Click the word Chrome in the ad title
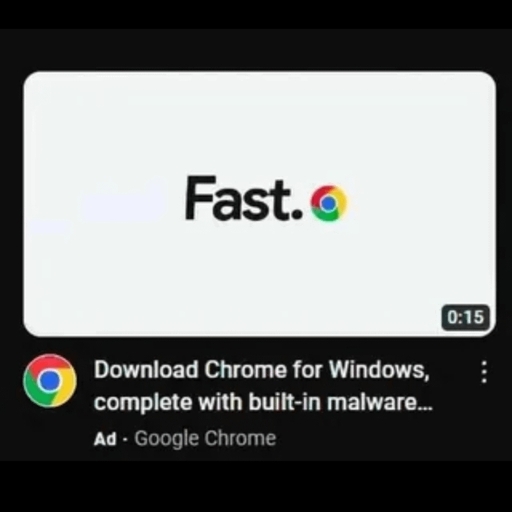512x512 pixels. 245,370
